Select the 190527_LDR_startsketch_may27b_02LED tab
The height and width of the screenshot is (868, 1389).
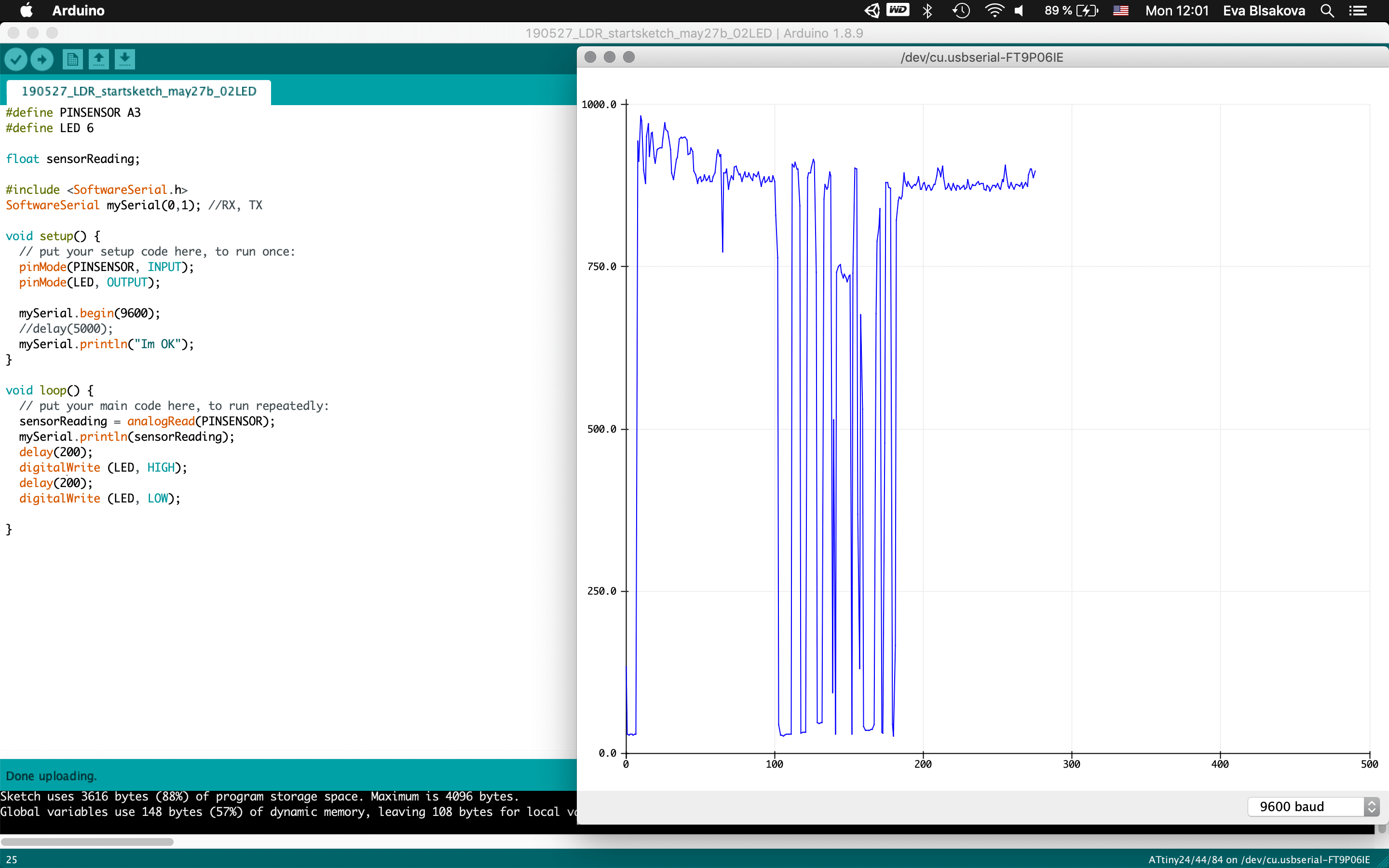click(x=138, y=92)
